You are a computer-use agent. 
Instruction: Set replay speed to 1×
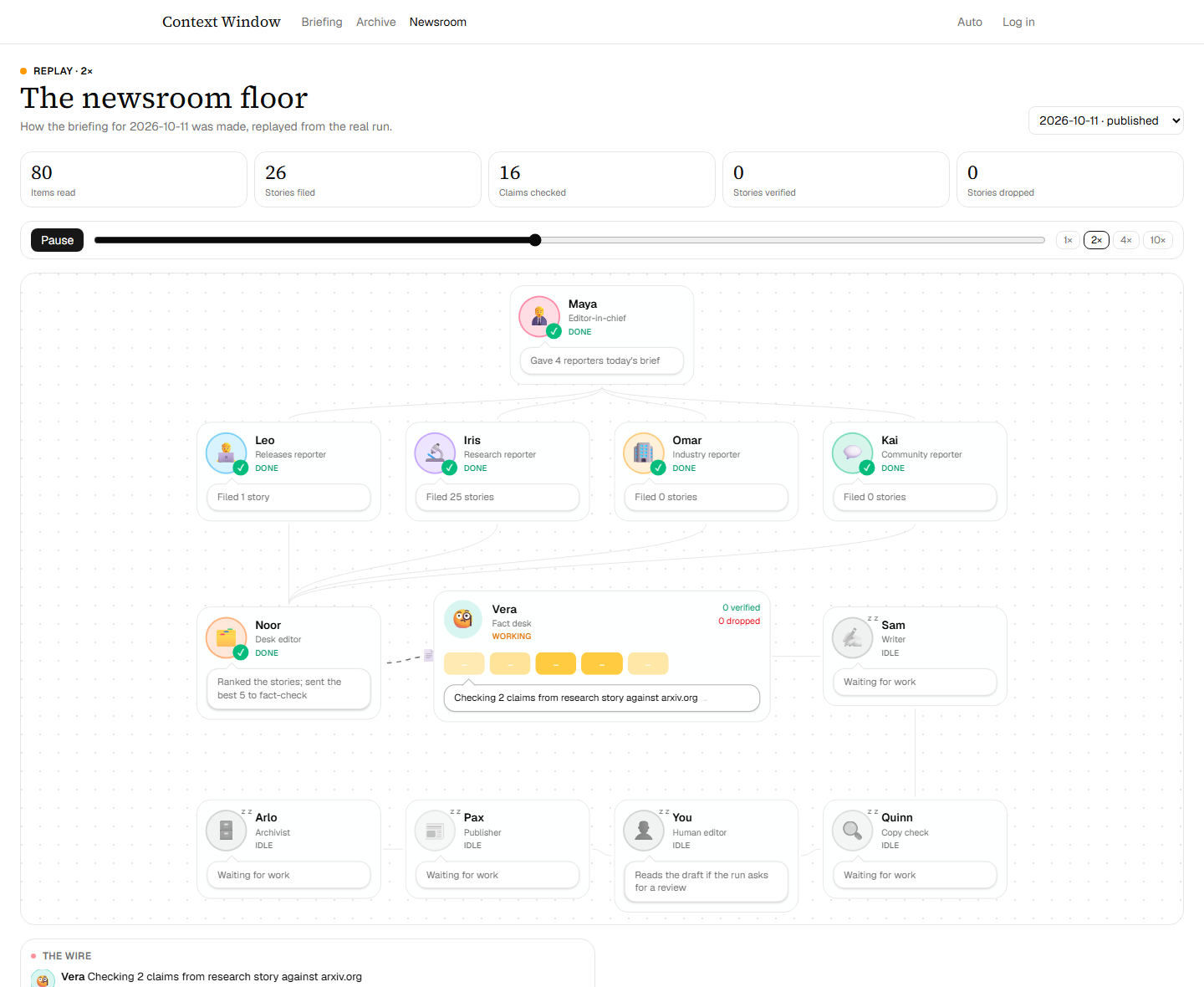pos(1068,240)
